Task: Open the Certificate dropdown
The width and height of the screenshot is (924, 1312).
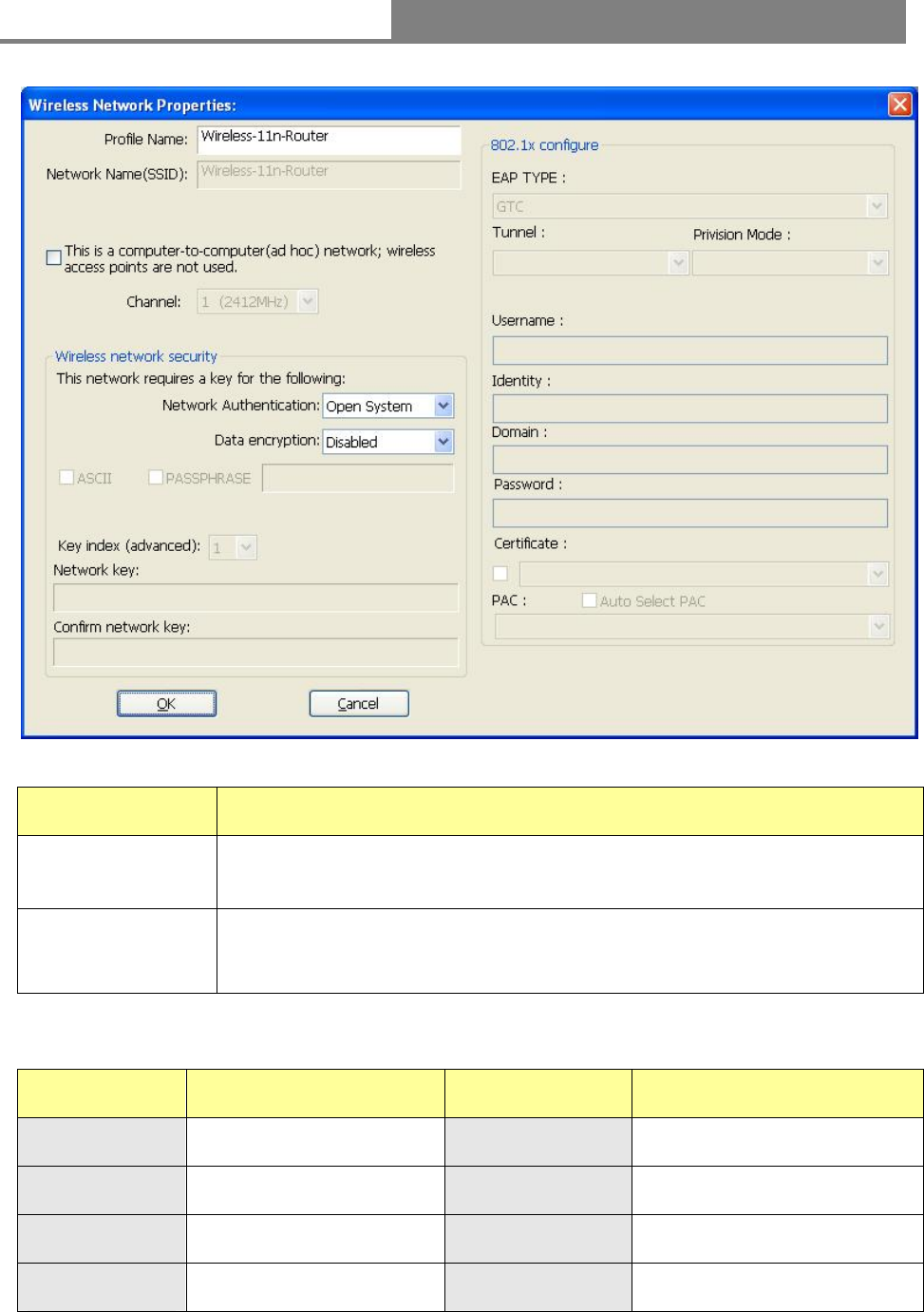Action: pyautogui.click(x=704, y=574)
